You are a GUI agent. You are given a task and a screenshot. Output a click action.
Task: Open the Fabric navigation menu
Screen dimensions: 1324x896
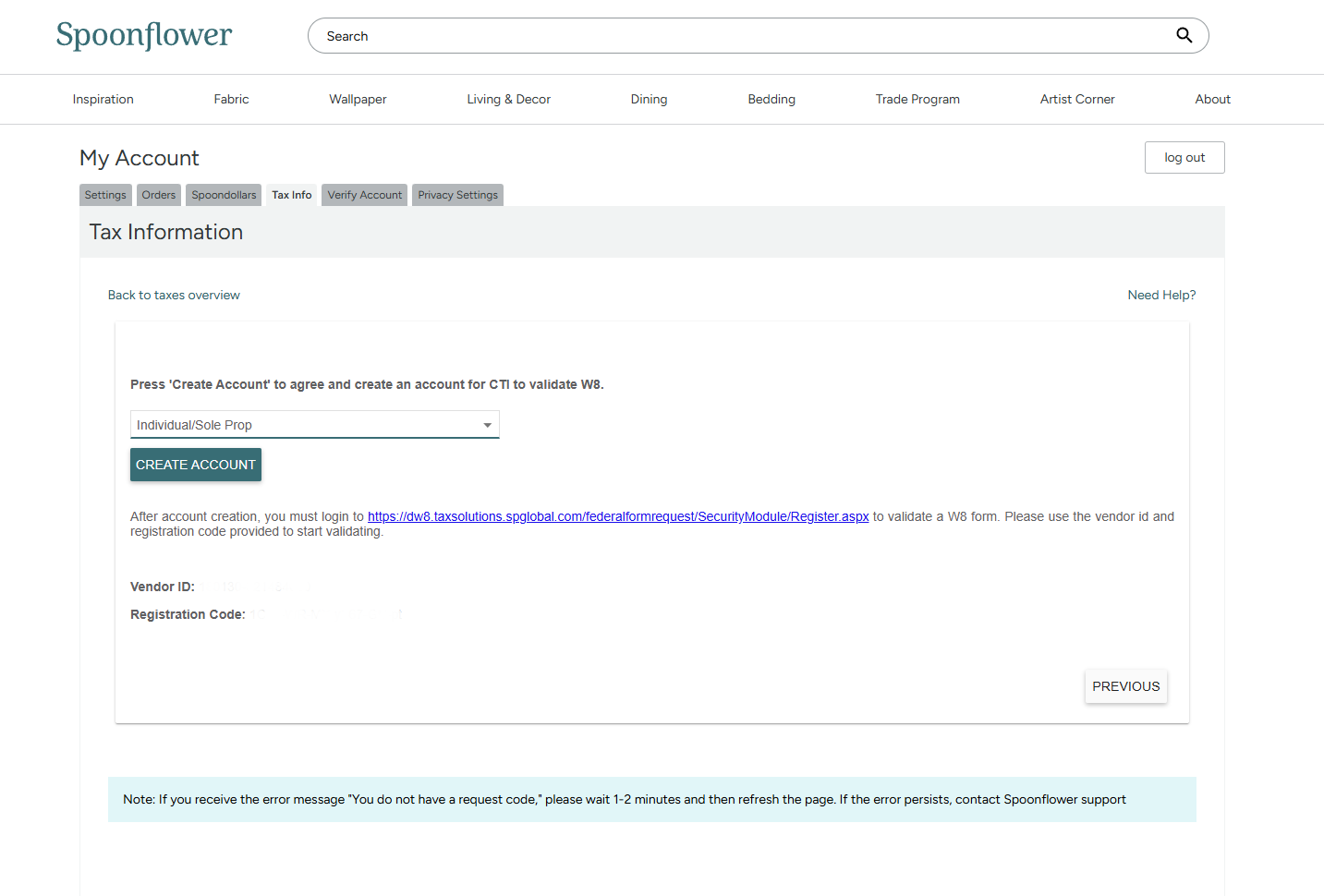pos(231,100)
